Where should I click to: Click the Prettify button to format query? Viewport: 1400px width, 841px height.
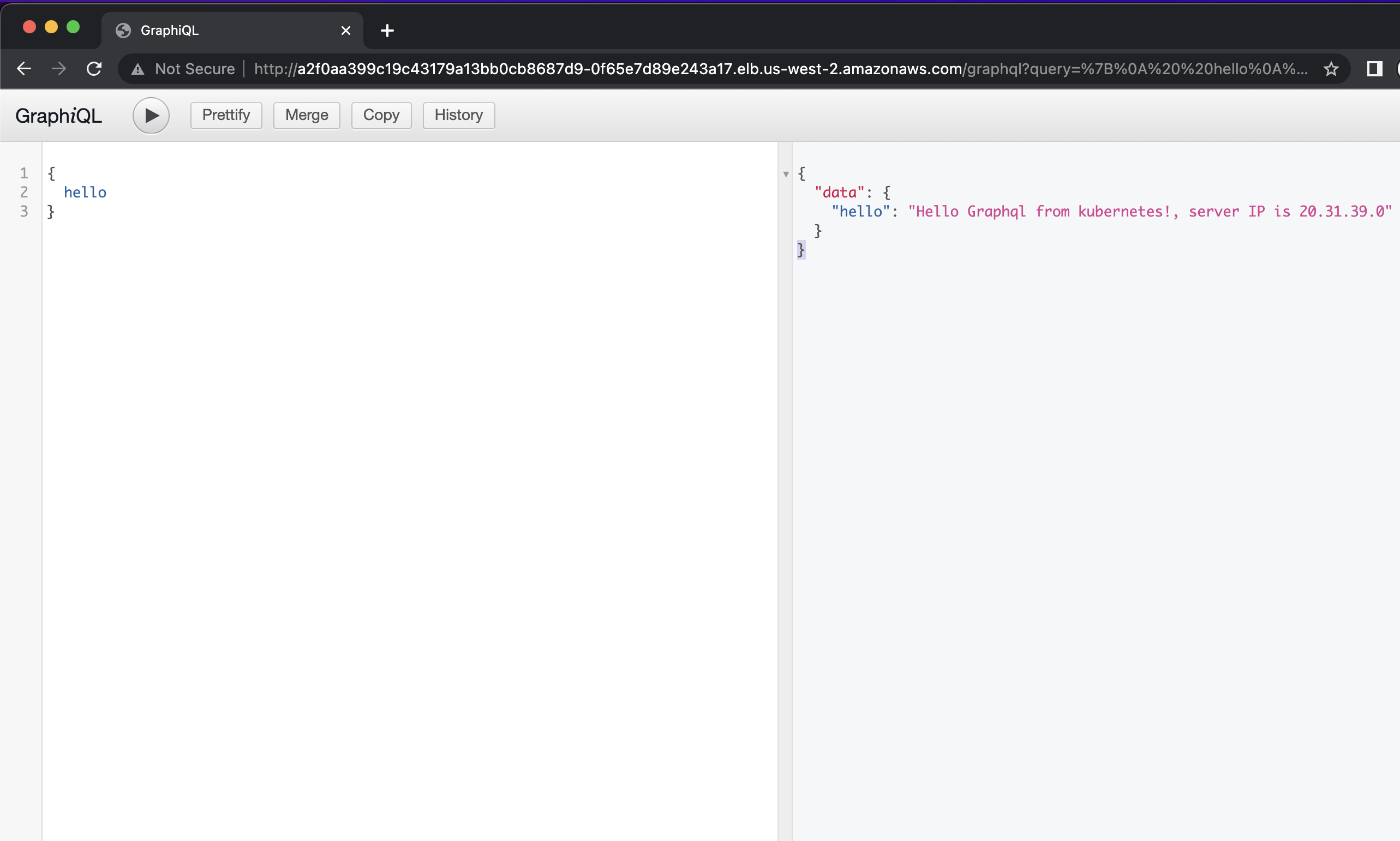click(x=225, y=114)
